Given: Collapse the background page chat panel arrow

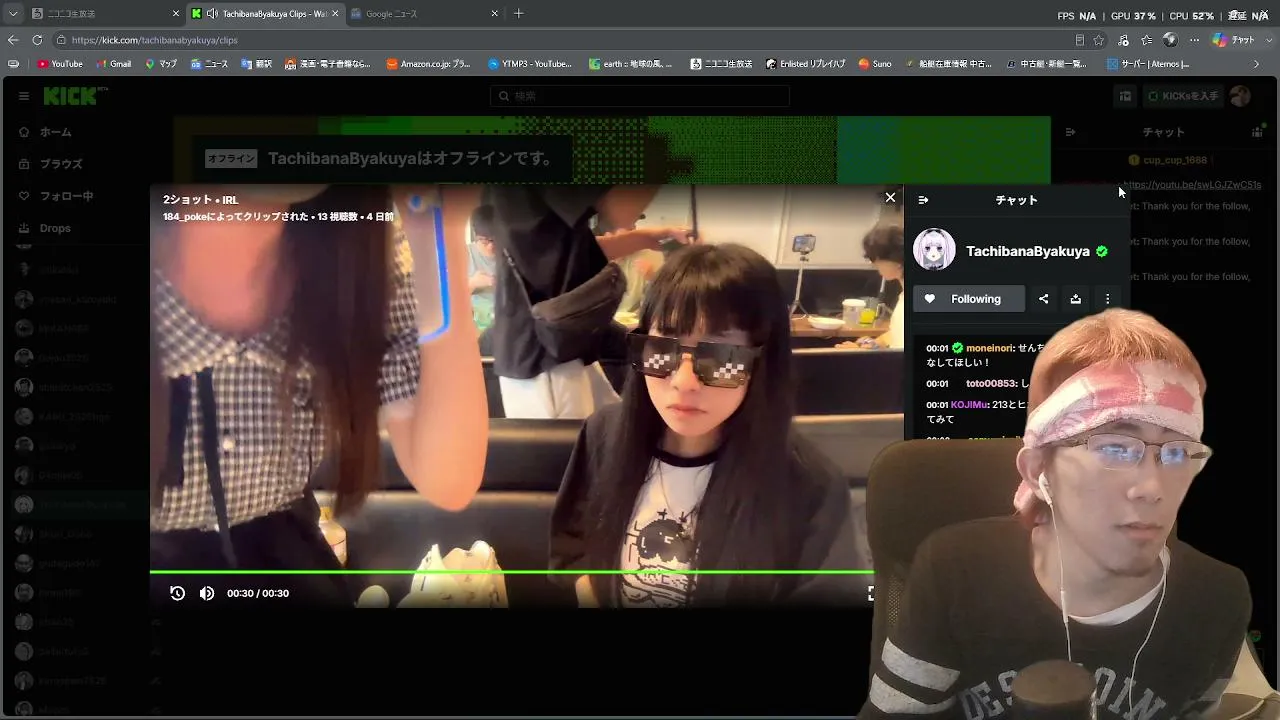Looking at the screenshot, I should pos(1070,132).
